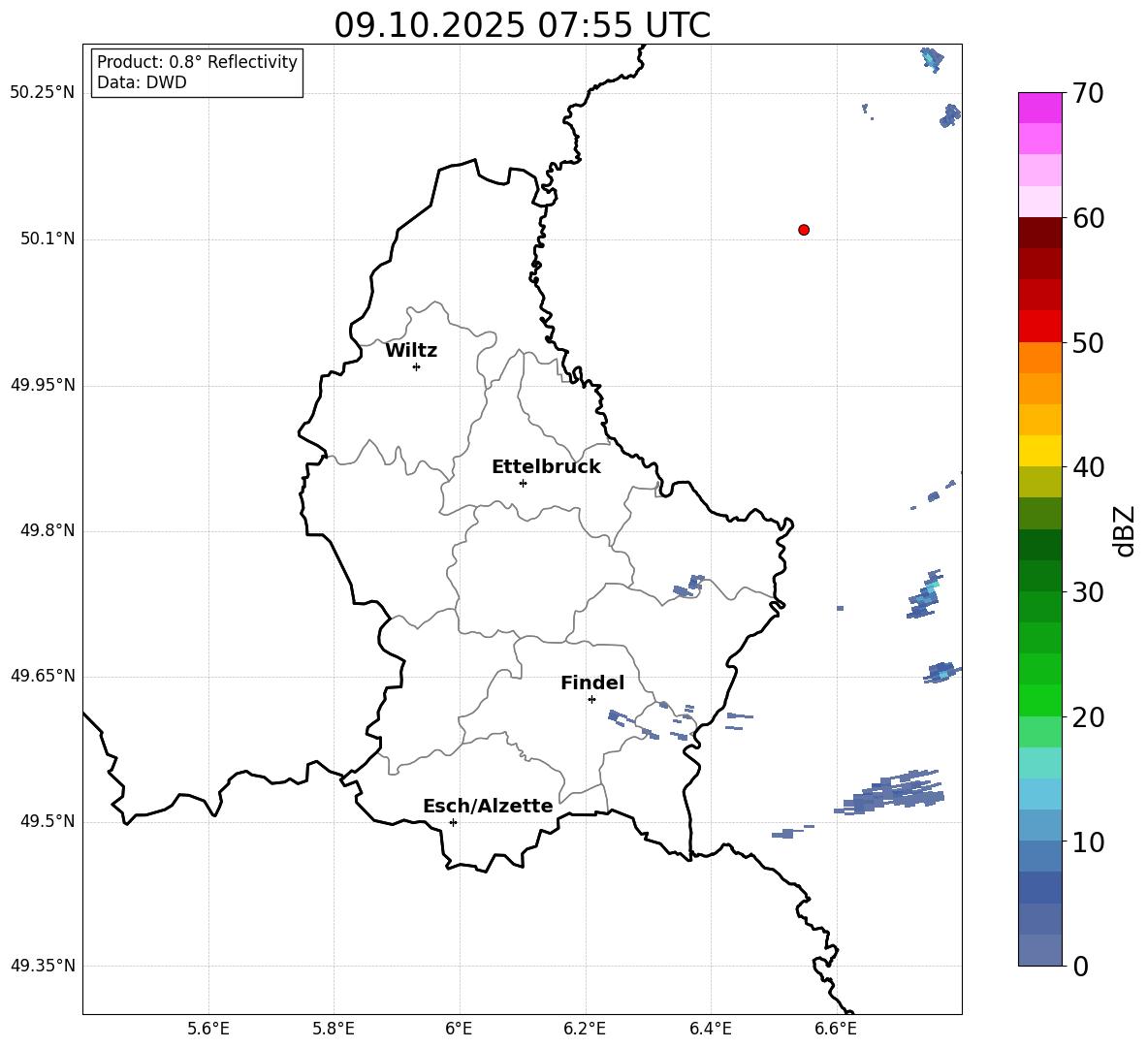This screenshot has height=1048, width=1148.
Task: Click the title 09.10.2025 07:55 UTC
Action: (x=522, y=25)
